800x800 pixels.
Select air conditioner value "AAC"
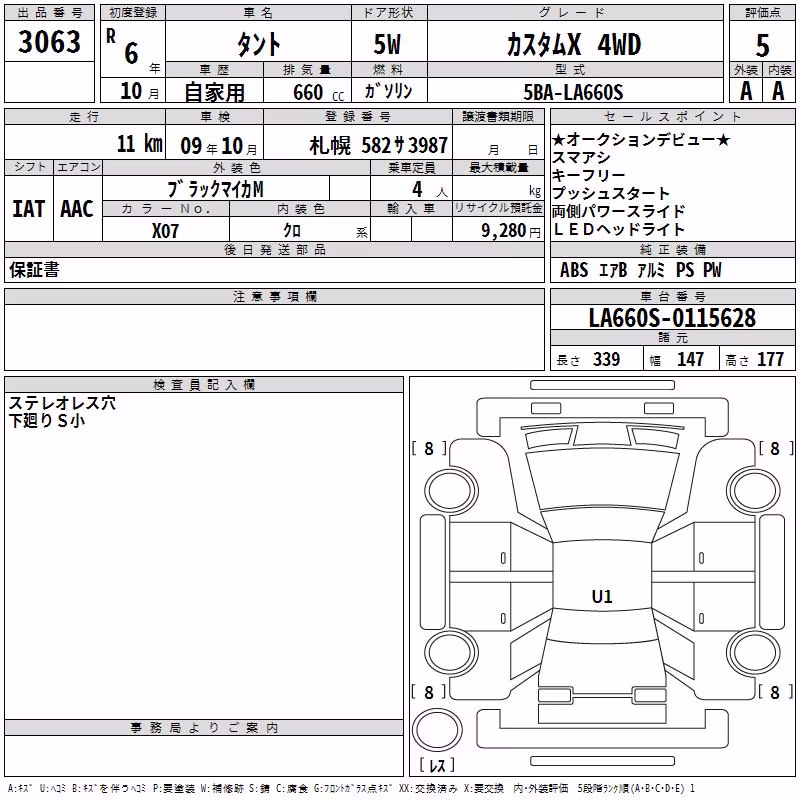pos(77,209)
